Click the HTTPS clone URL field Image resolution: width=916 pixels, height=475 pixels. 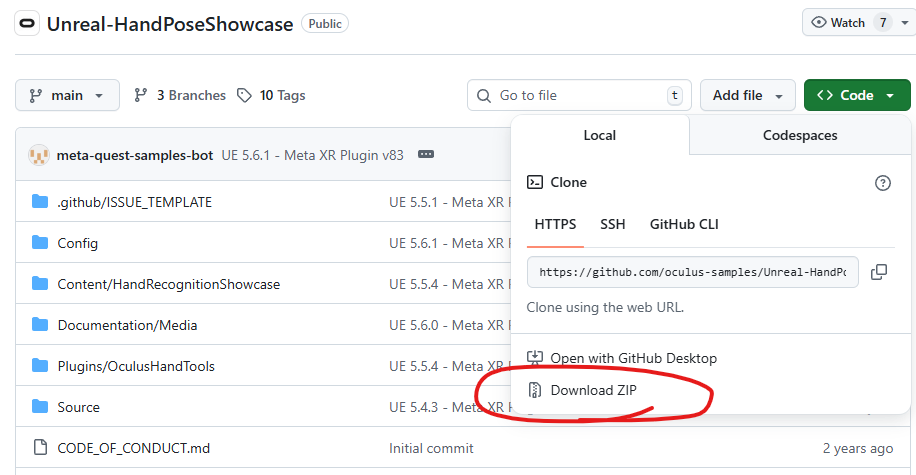(x=693, y=272)
